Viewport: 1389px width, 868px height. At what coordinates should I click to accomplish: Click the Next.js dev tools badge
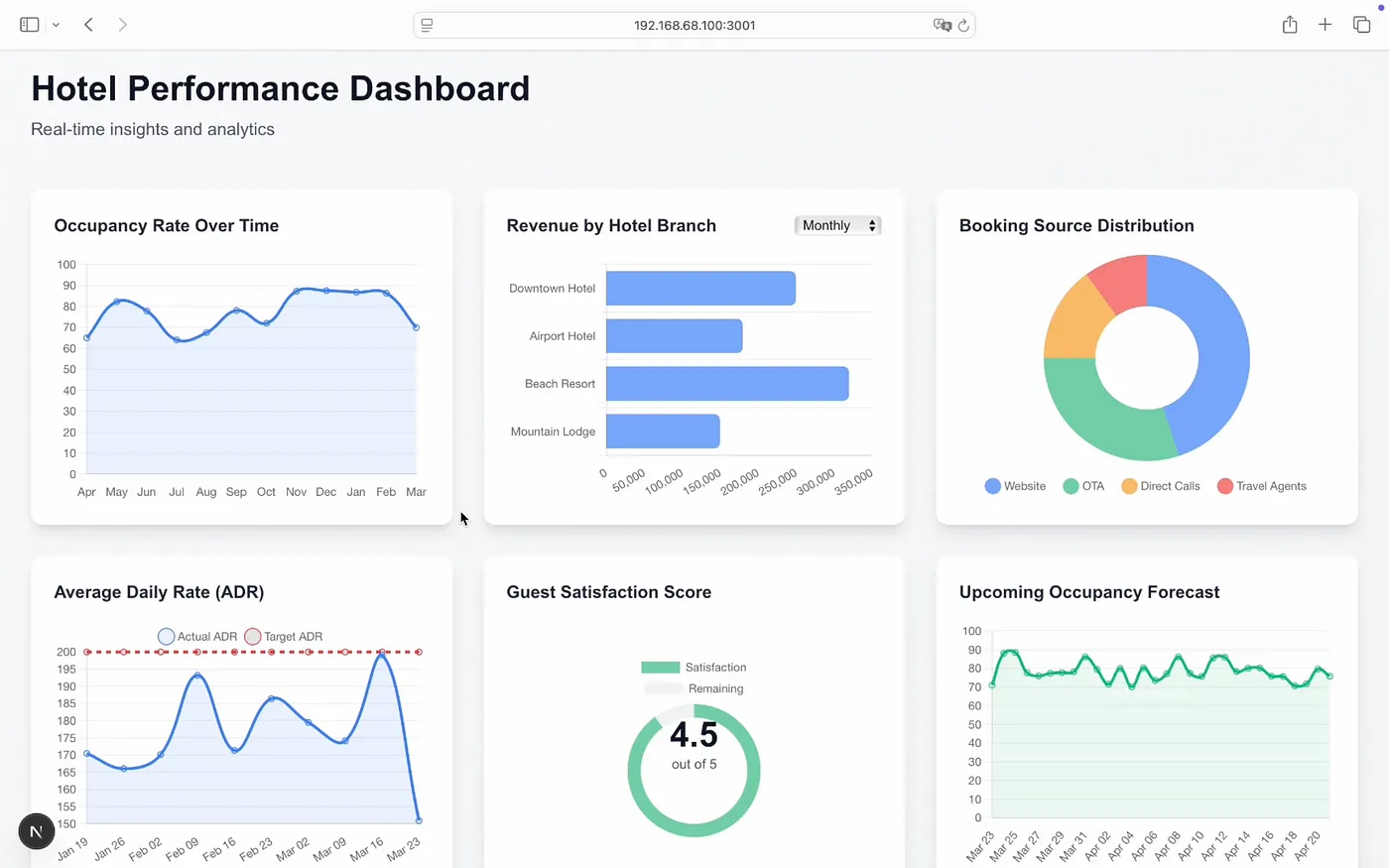tap(36, 831)
